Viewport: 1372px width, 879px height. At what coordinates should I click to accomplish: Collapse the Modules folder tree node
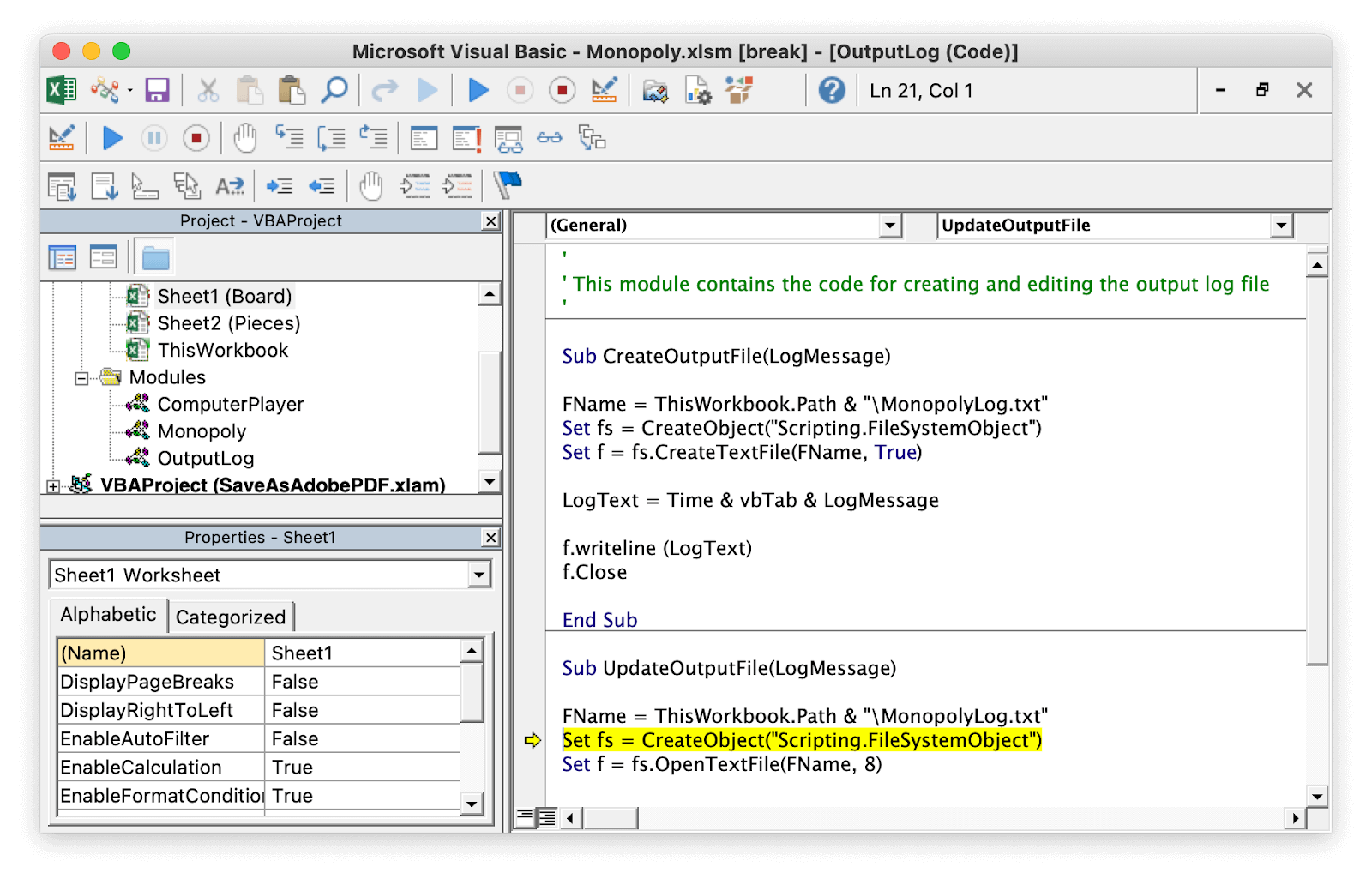pyautogui.click(x=81, y=378)
